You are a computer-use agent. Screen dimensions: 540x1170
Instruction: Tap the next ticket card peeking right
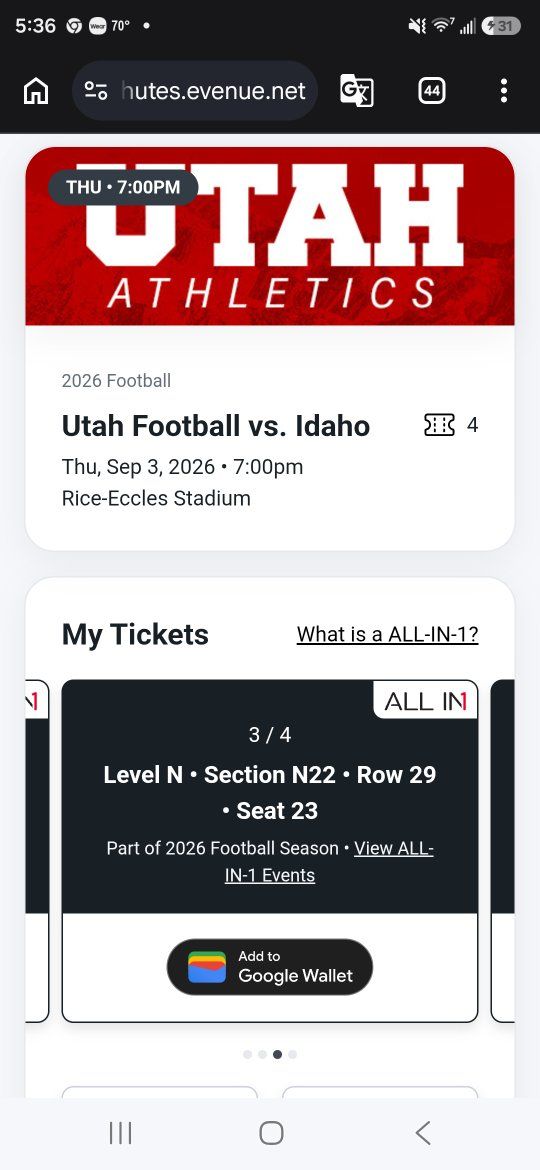pyautogui.click(x=503, y=851)
